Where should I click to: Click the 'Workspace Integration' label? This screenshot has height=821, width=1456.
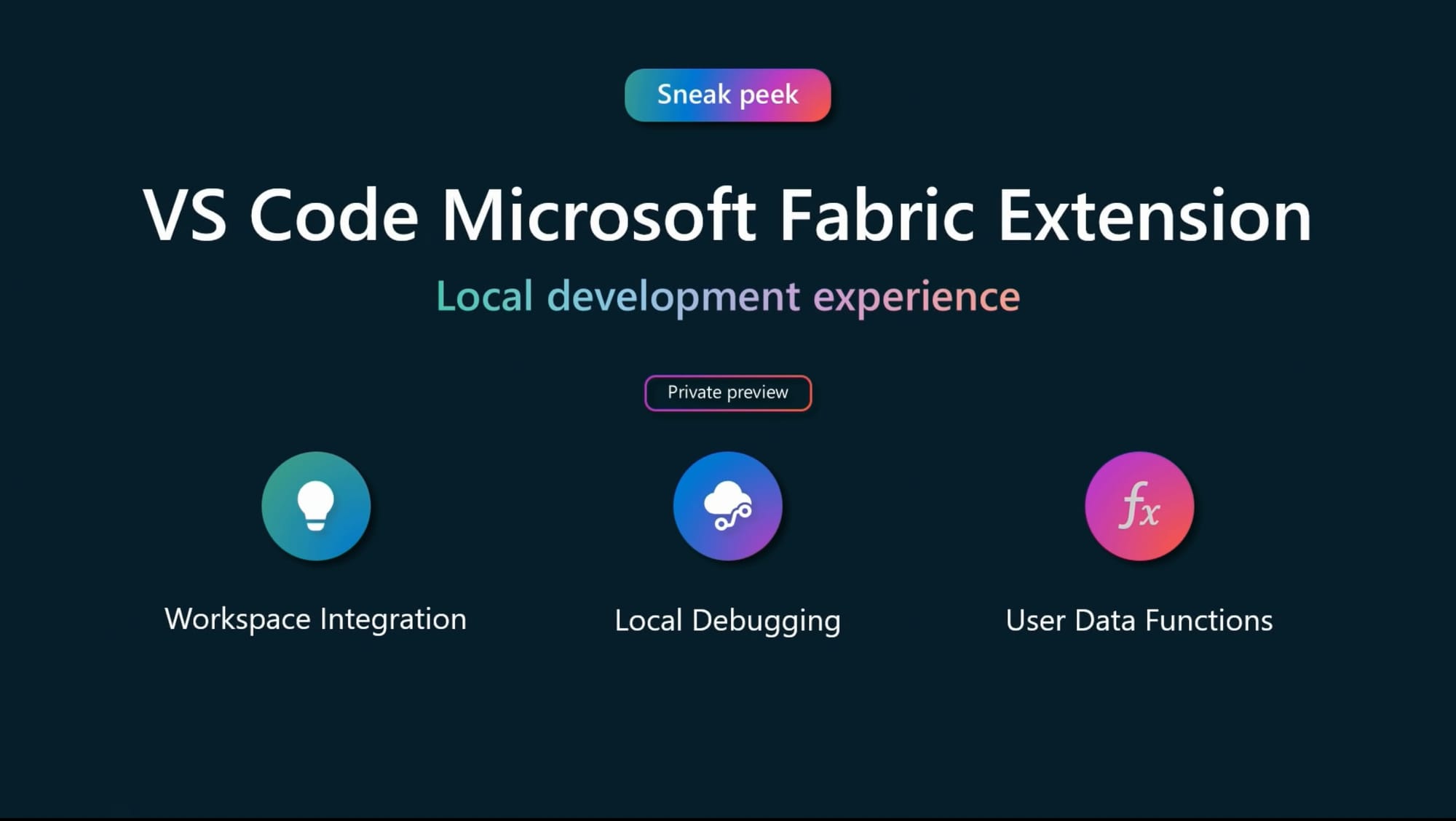point(316,619)
